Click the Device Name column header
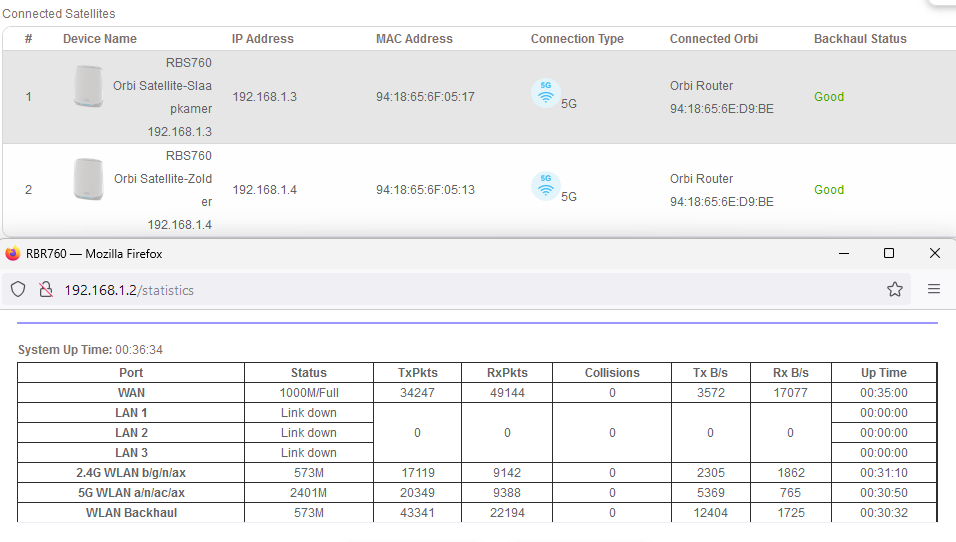The height and width of the screenshot is (542, 956). tap(100, 38)
